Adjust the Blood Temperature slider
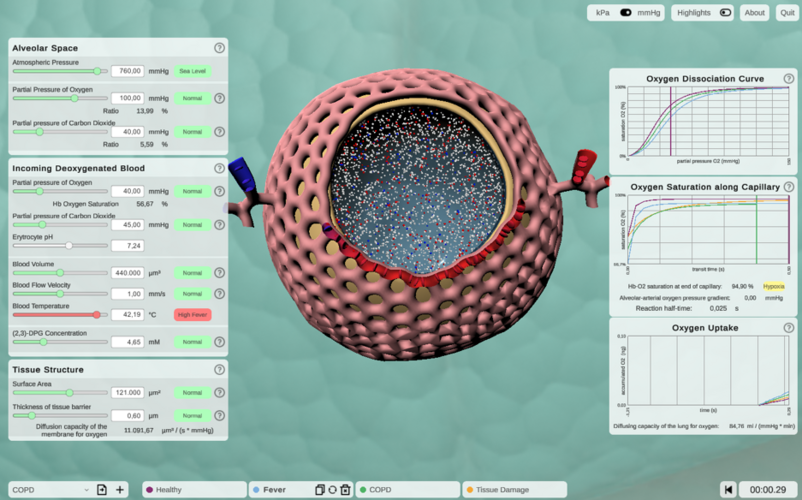This screenshot has height=500, width=802. (96, 314)
